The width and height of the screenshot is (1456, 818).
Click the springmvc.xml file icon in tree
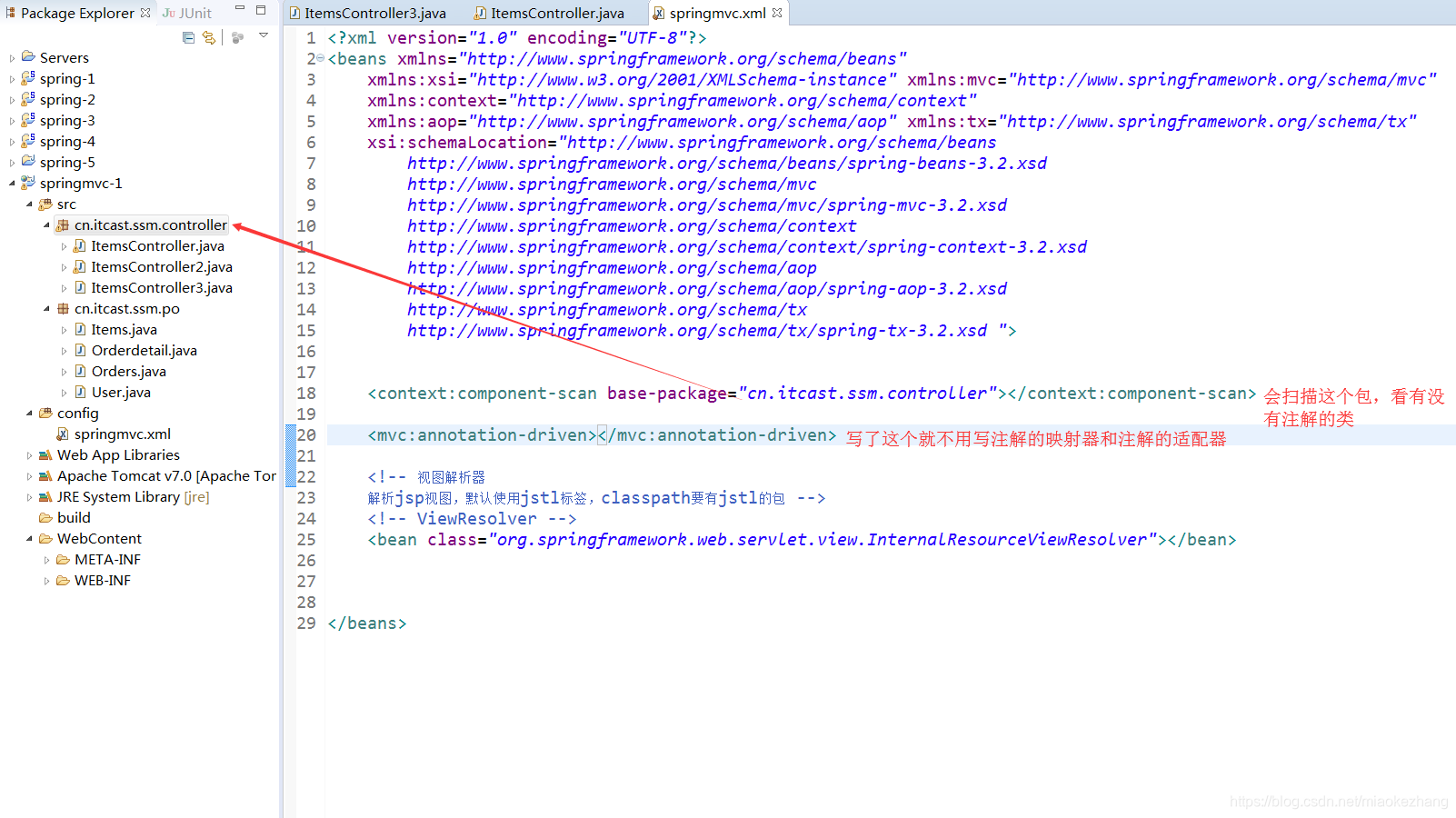(x=63, y=434)
